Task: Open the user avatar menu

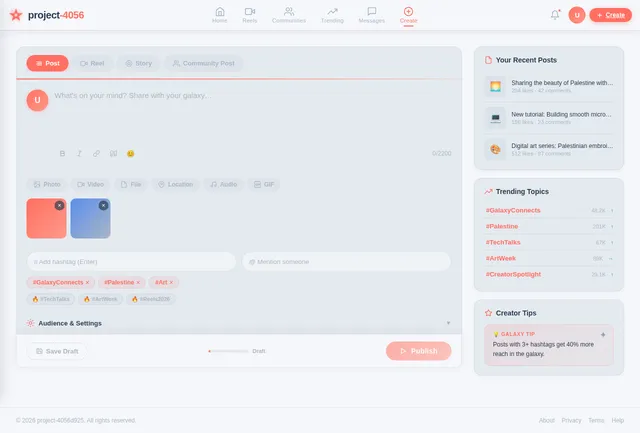Action: click(576, 14)
